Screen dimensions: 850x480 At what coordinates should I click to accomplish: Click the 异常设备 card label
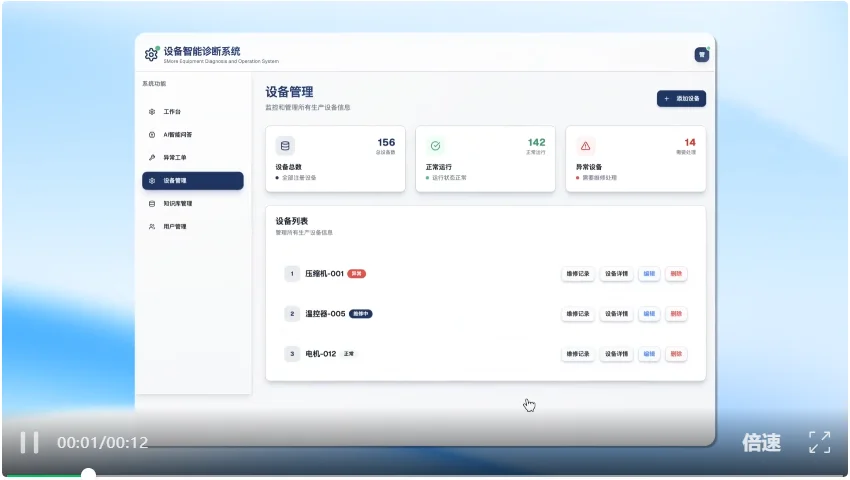pos(589,167)
